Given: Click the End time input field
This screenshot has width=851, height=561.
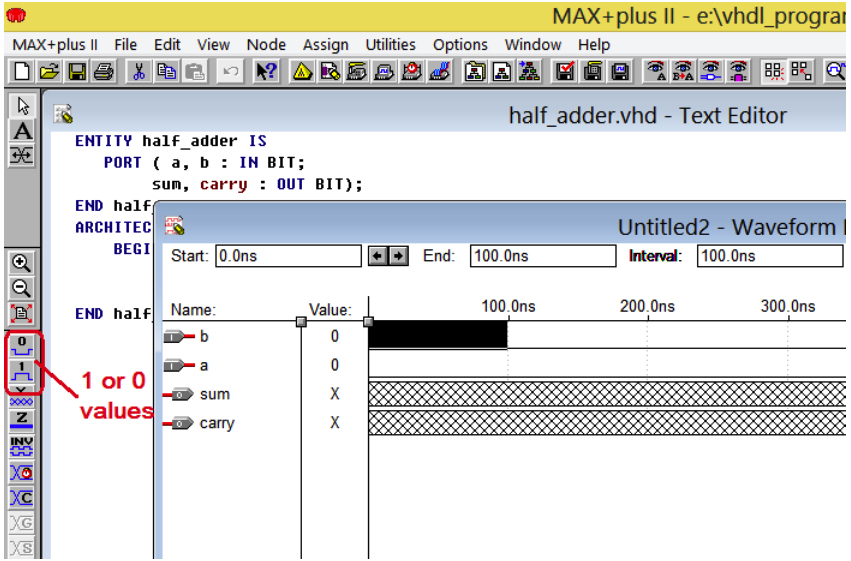Looking at the screenshot, I should 543,256.
